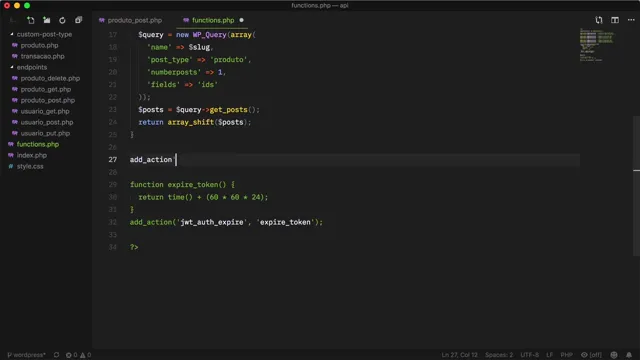Select functions.php in the file tree

tap(38, 144)
